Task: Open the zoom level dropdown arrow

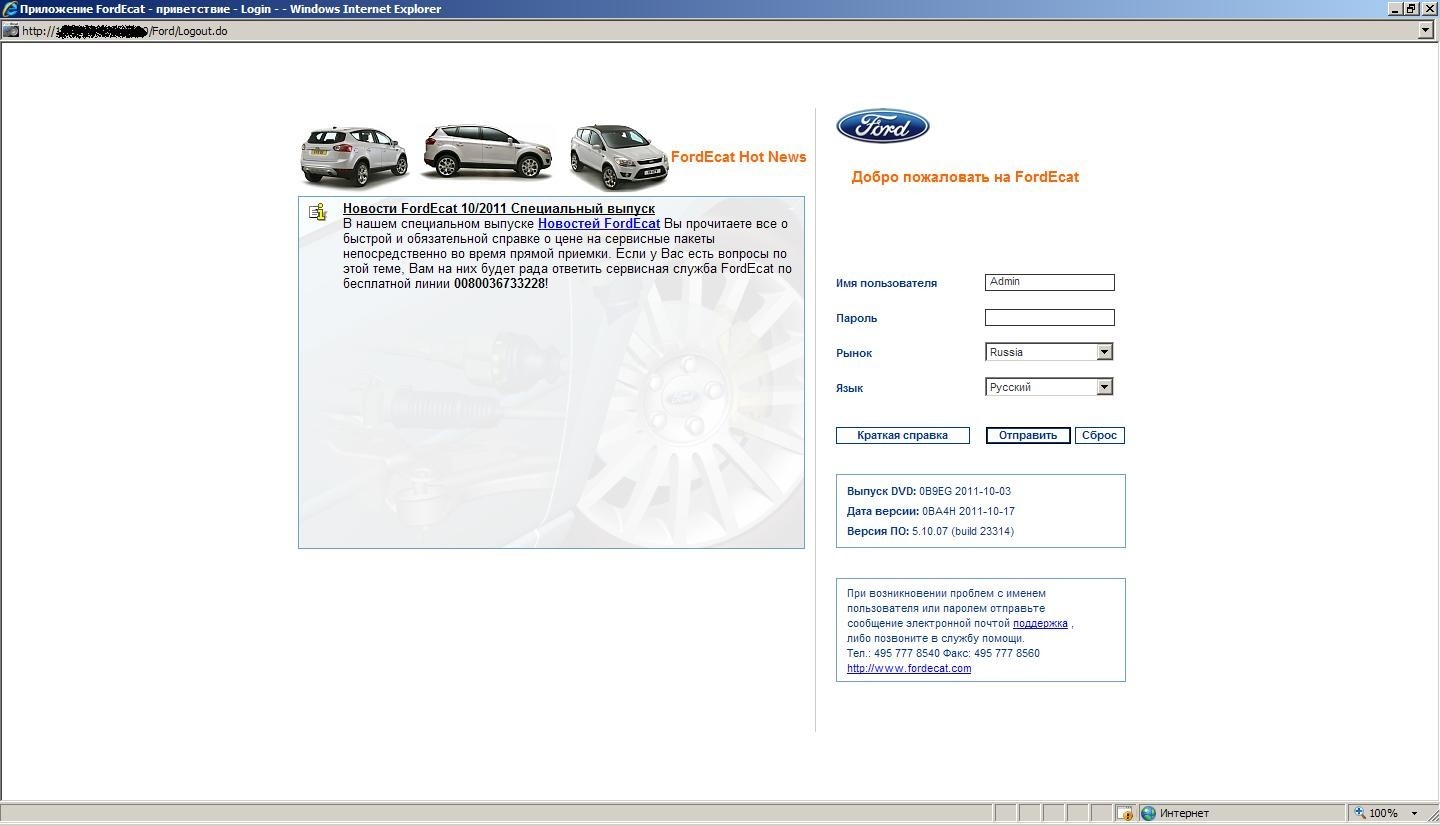Action: (x=1414, y=814)
